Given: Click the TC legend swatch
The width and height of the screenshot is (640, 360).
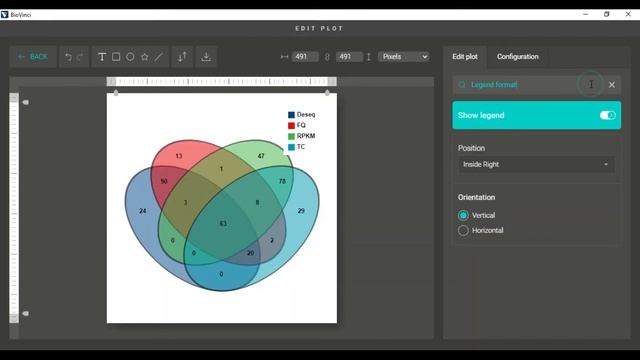Looking at the screenshot, I should point(291,147).
